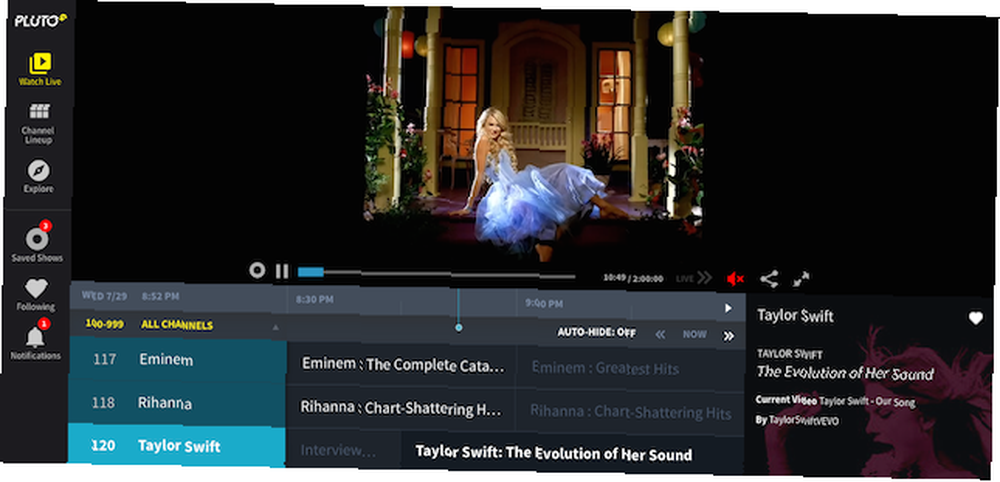
Task: Open Watch Live section
Action: point(40,69)
